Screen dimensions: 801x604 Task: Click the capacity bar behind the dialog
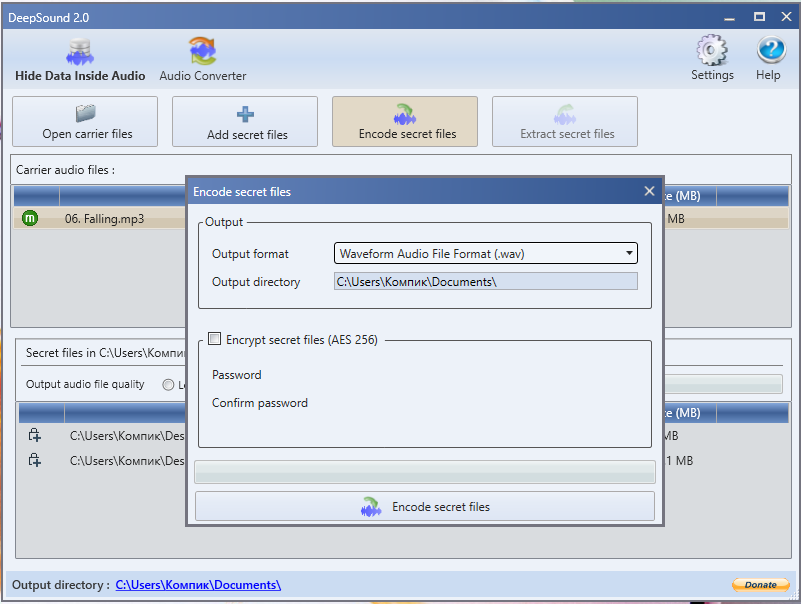pos(723,384)
